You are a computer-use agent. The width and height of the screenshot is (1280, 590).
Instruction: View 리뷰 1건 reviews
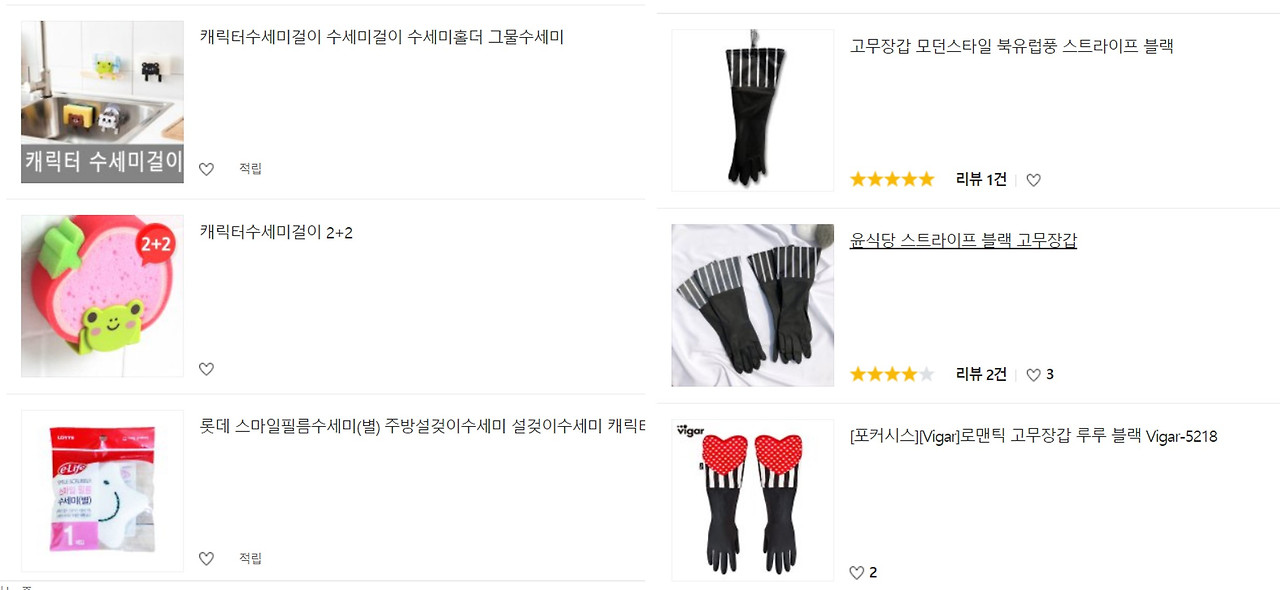[982, 180]
